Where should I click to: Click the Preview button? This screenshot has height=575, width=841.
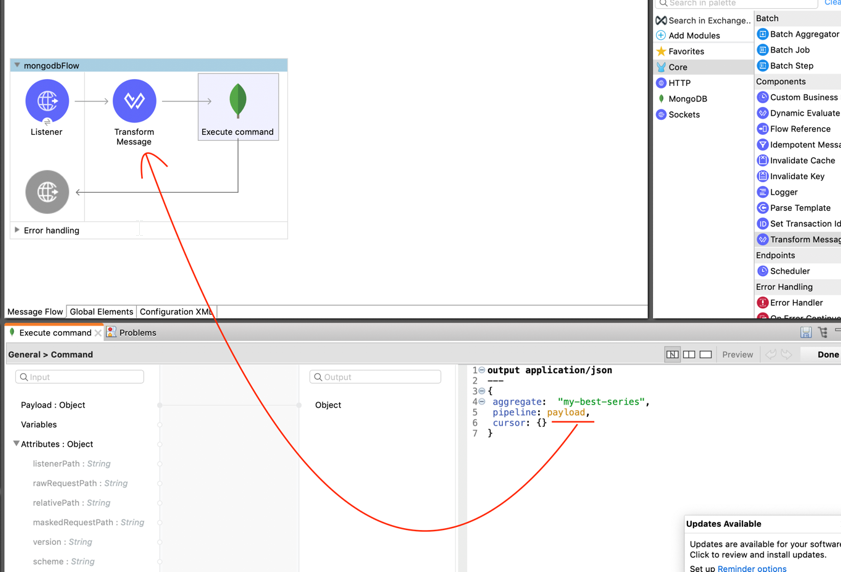point(737,355)
